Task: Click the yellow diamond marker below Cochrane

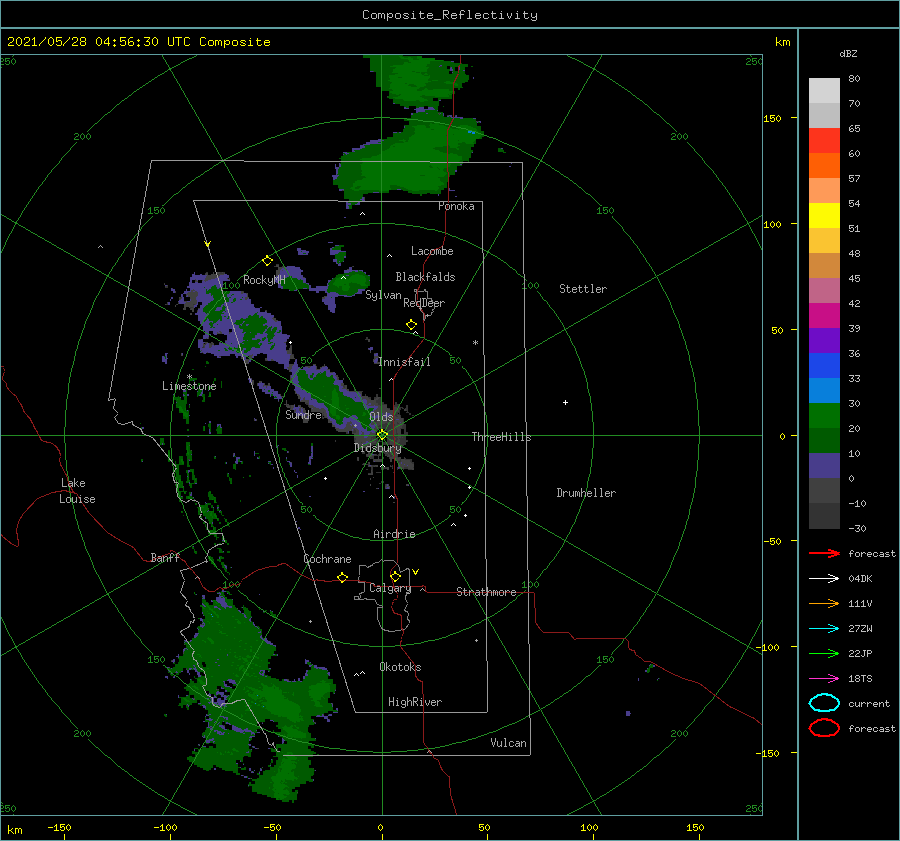Action: (x=343, y=577)
